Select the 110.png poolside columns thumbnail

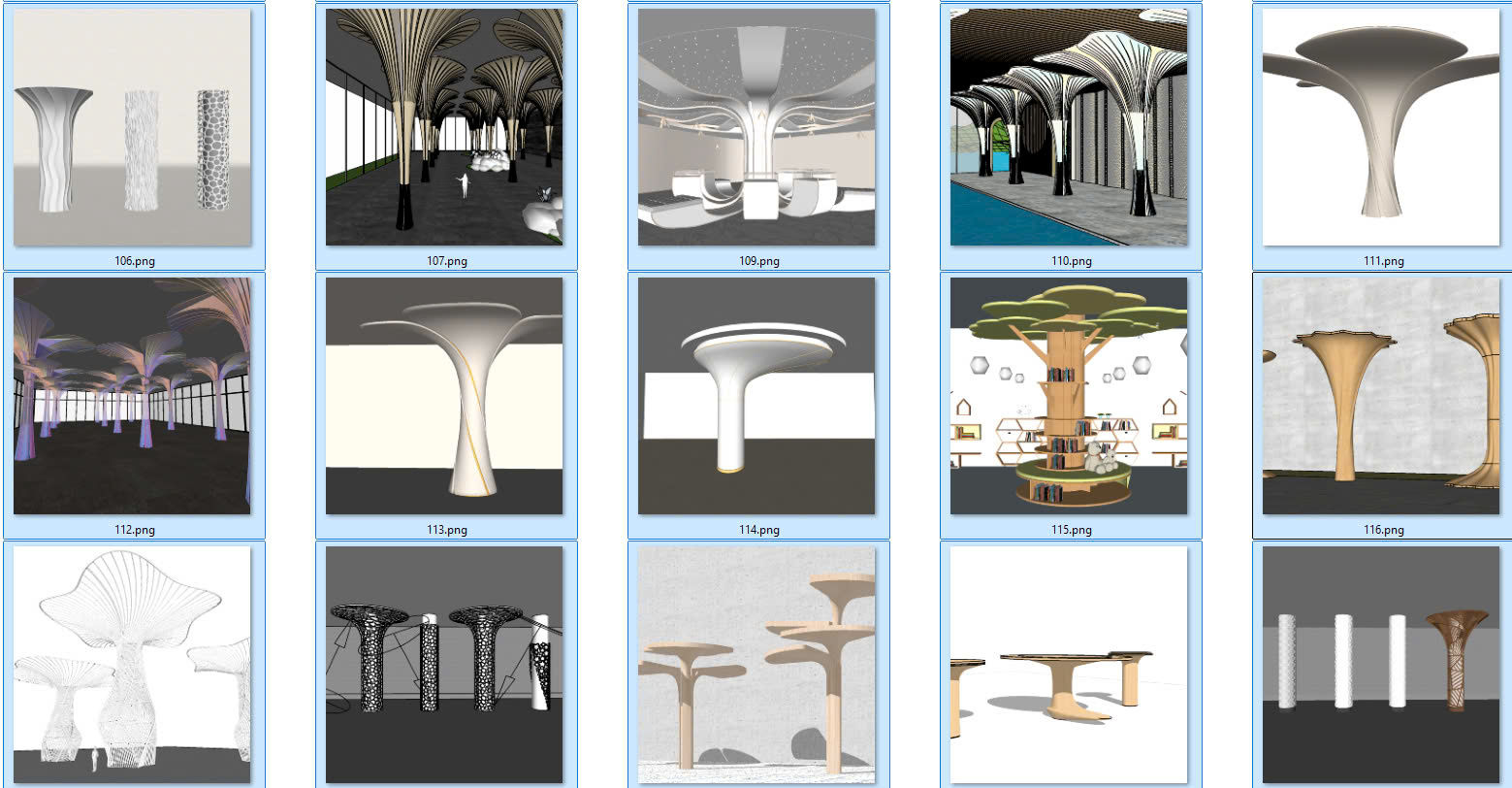[x=1069, y=127]
